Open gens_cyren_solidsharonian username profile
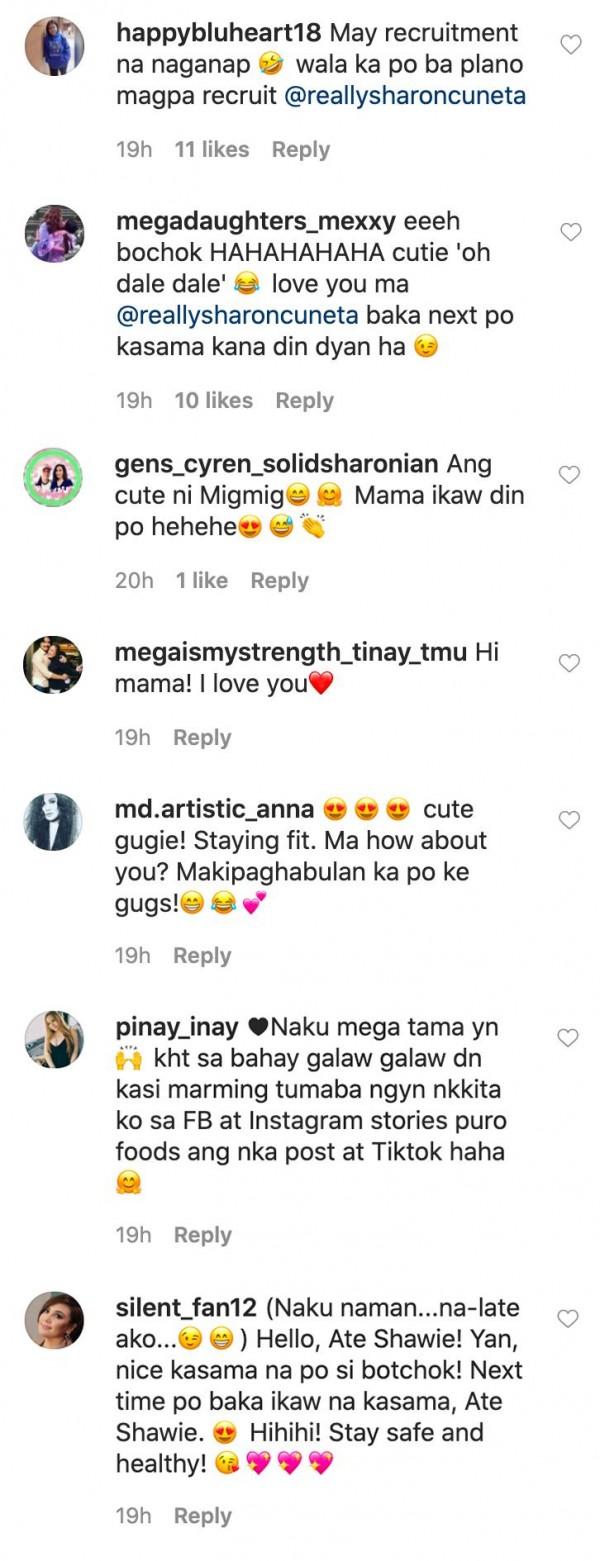The width and height of the screenshot is (600, 1561). coord(276,464)
